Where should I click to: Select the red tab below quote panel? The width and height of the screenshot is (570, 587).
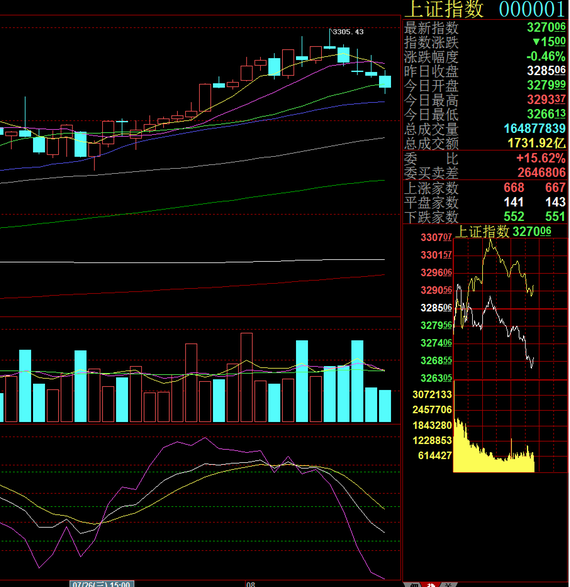[431, 585]
